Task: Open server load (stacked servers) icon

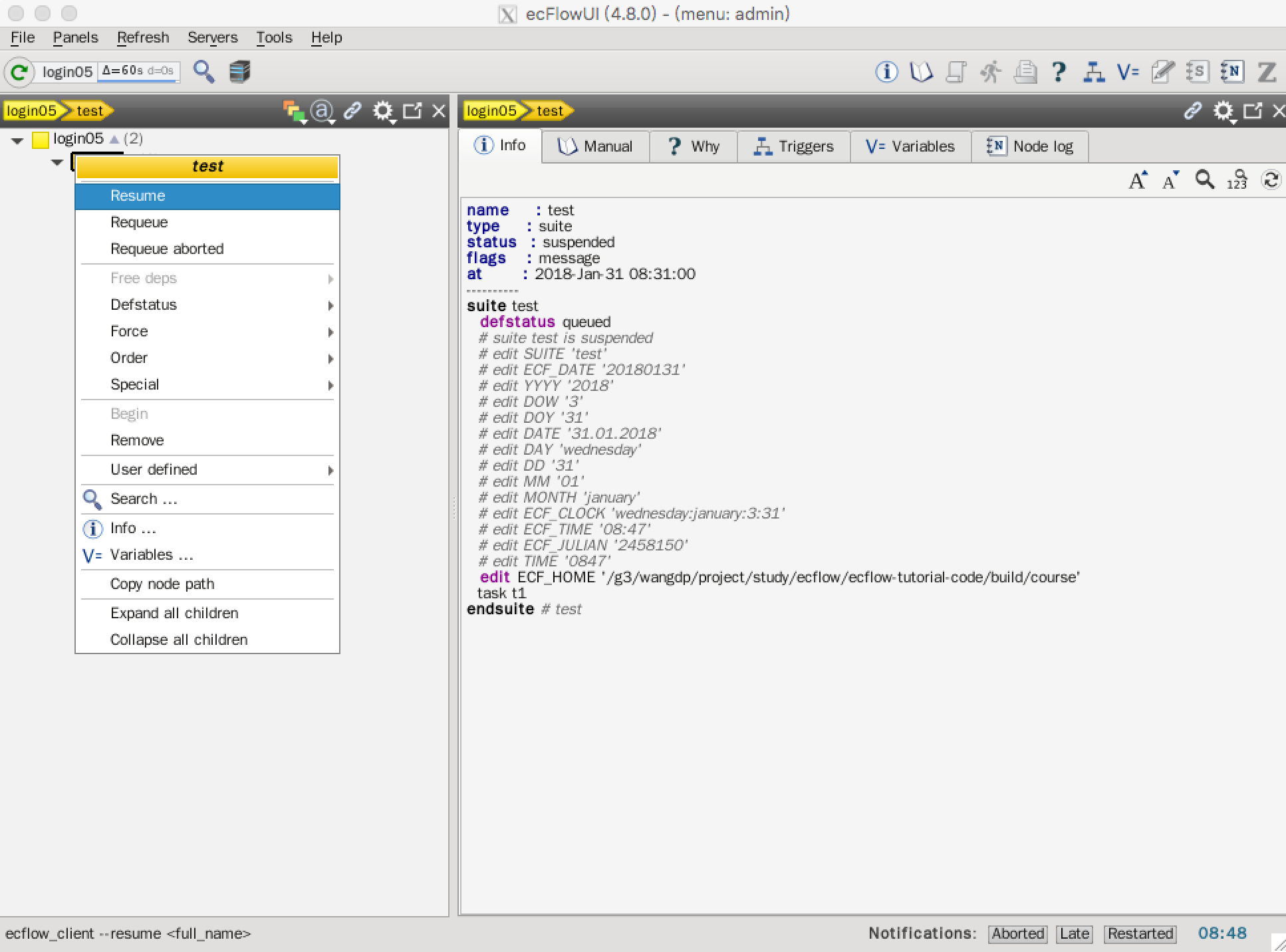Action: pyautogui.click(x=239, y=72)
